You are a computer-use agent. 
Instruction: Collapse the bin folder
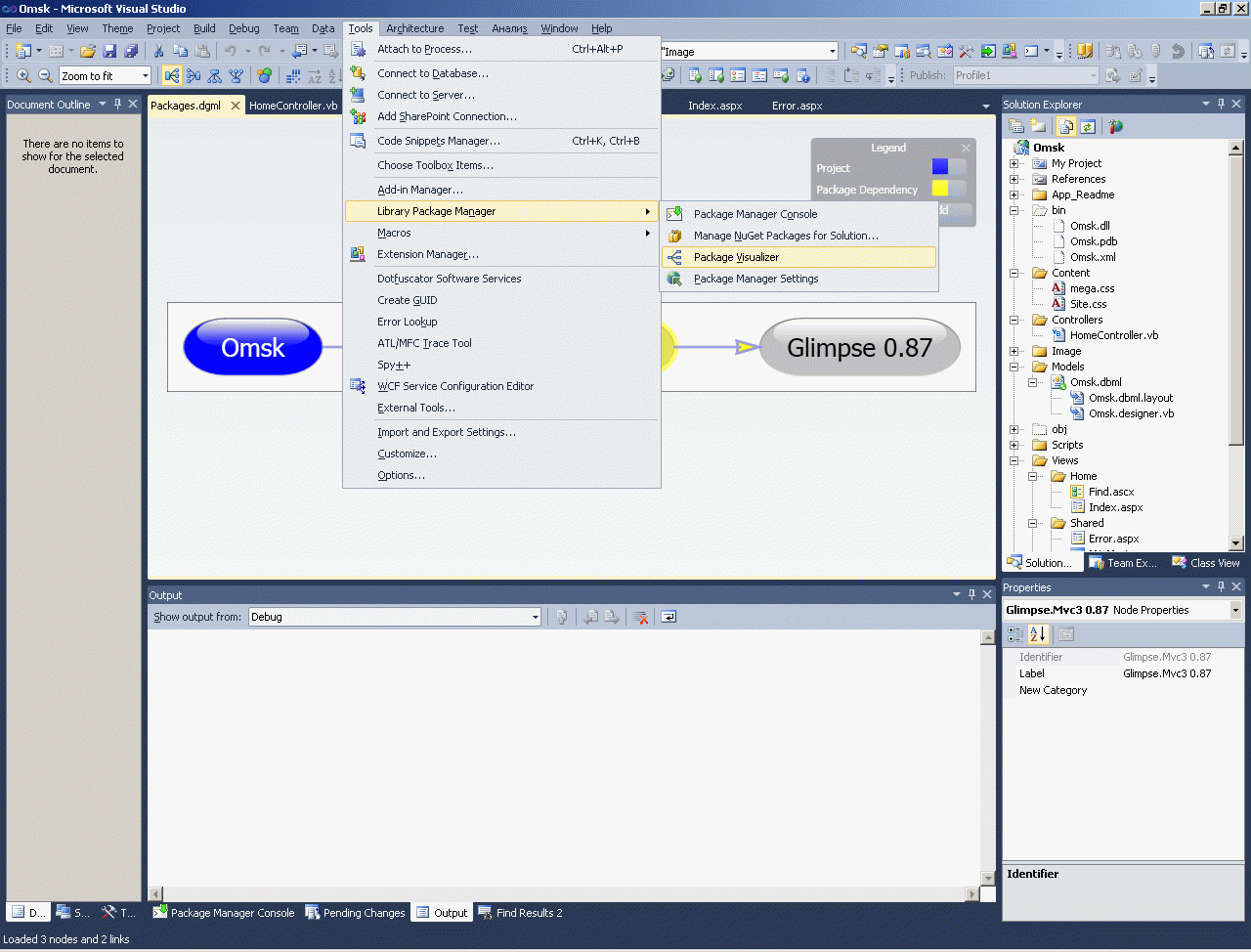(1014, 210)
